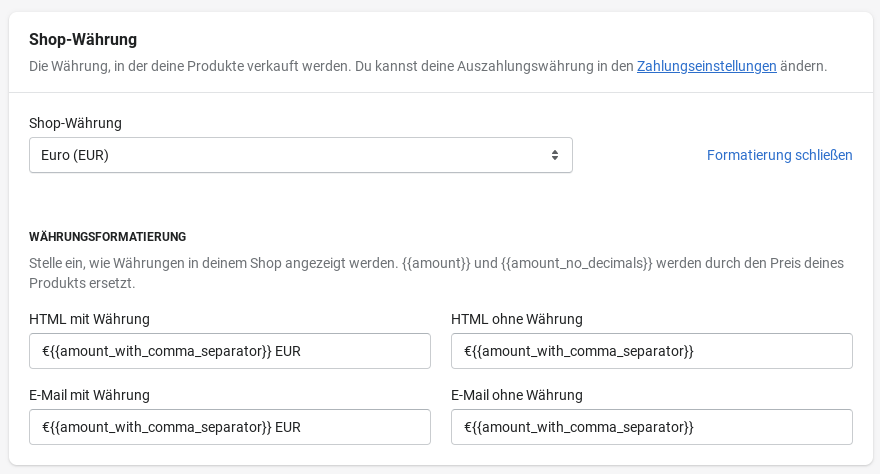The width and height of the screenshot is (880, 474).
Task: Open the Zahlungseinstellungen link
Action: (706, 66)
